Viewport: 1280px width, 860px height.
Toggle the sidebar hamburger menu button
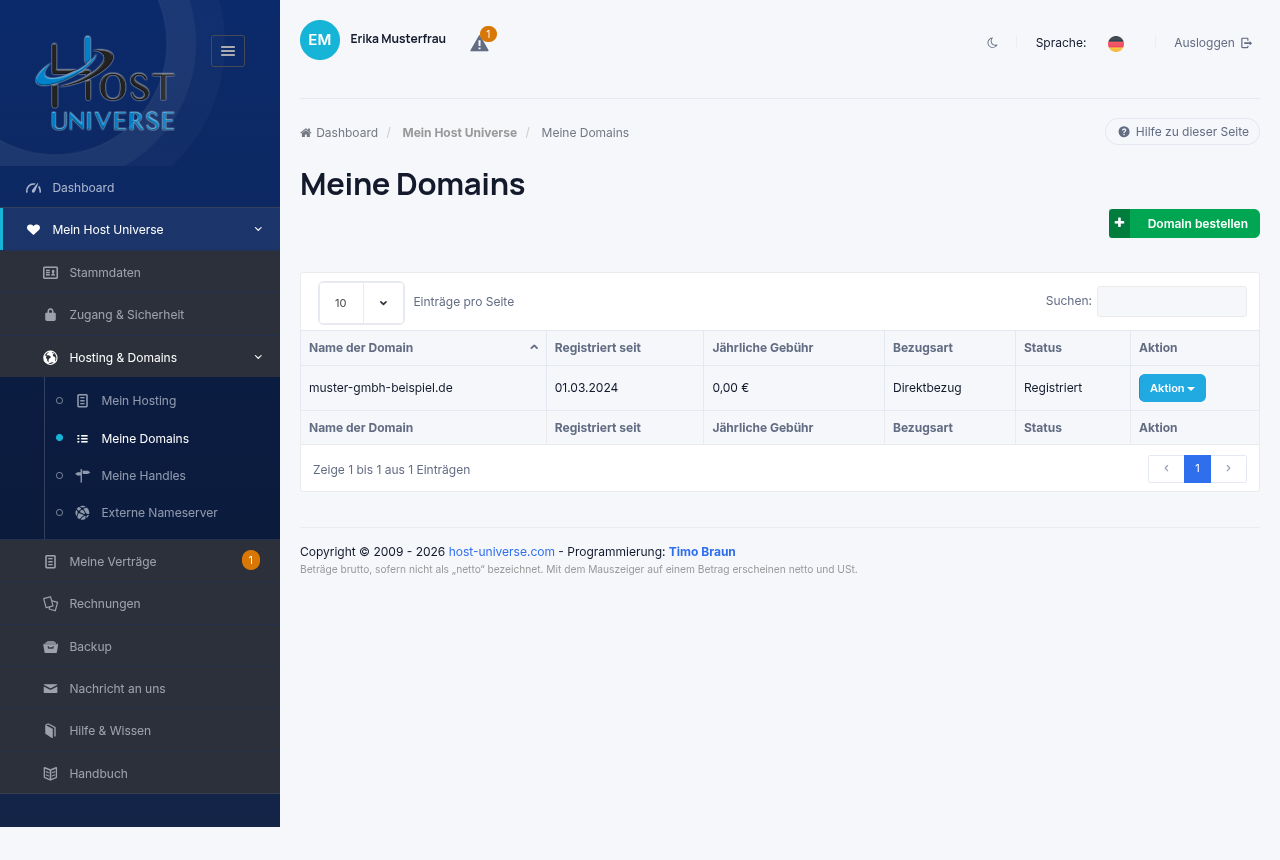tap(228, 51)
